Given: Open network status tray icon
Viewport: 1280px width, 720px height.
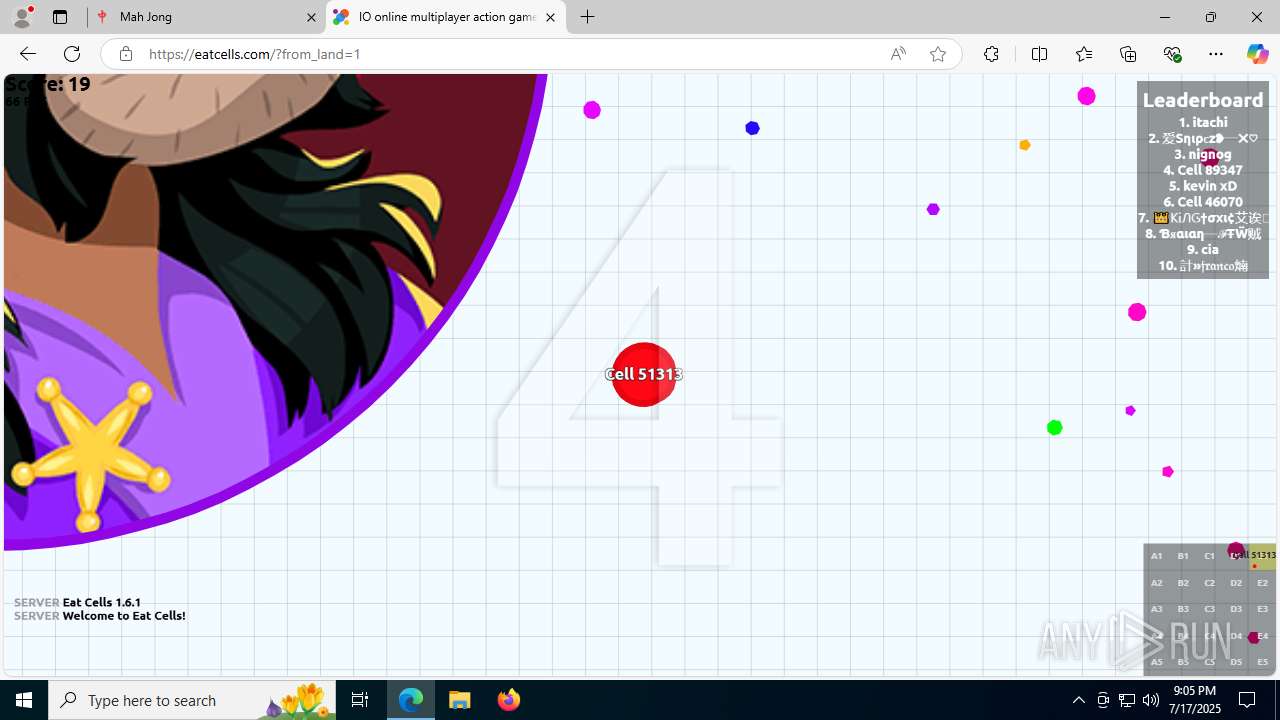Looking at the screenshot, I should pos(1127,700).
